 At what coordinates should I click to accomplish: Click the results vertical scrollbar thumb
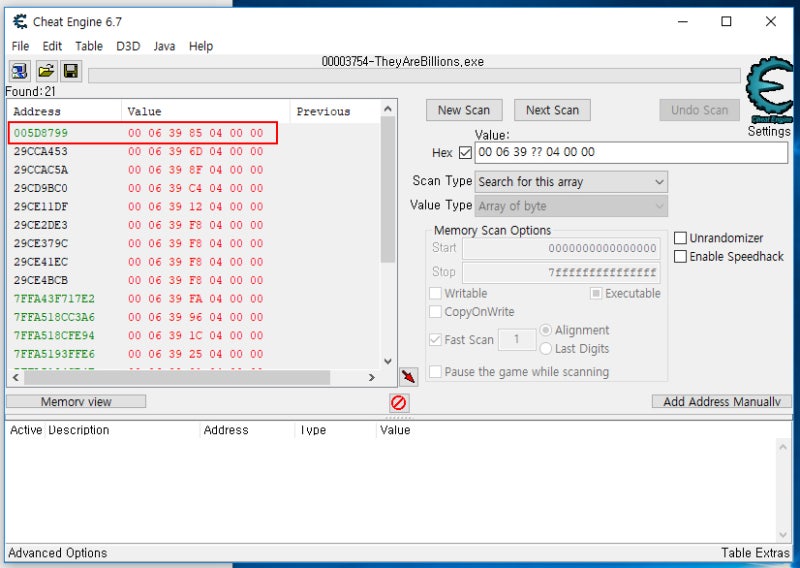coord(388,189)
